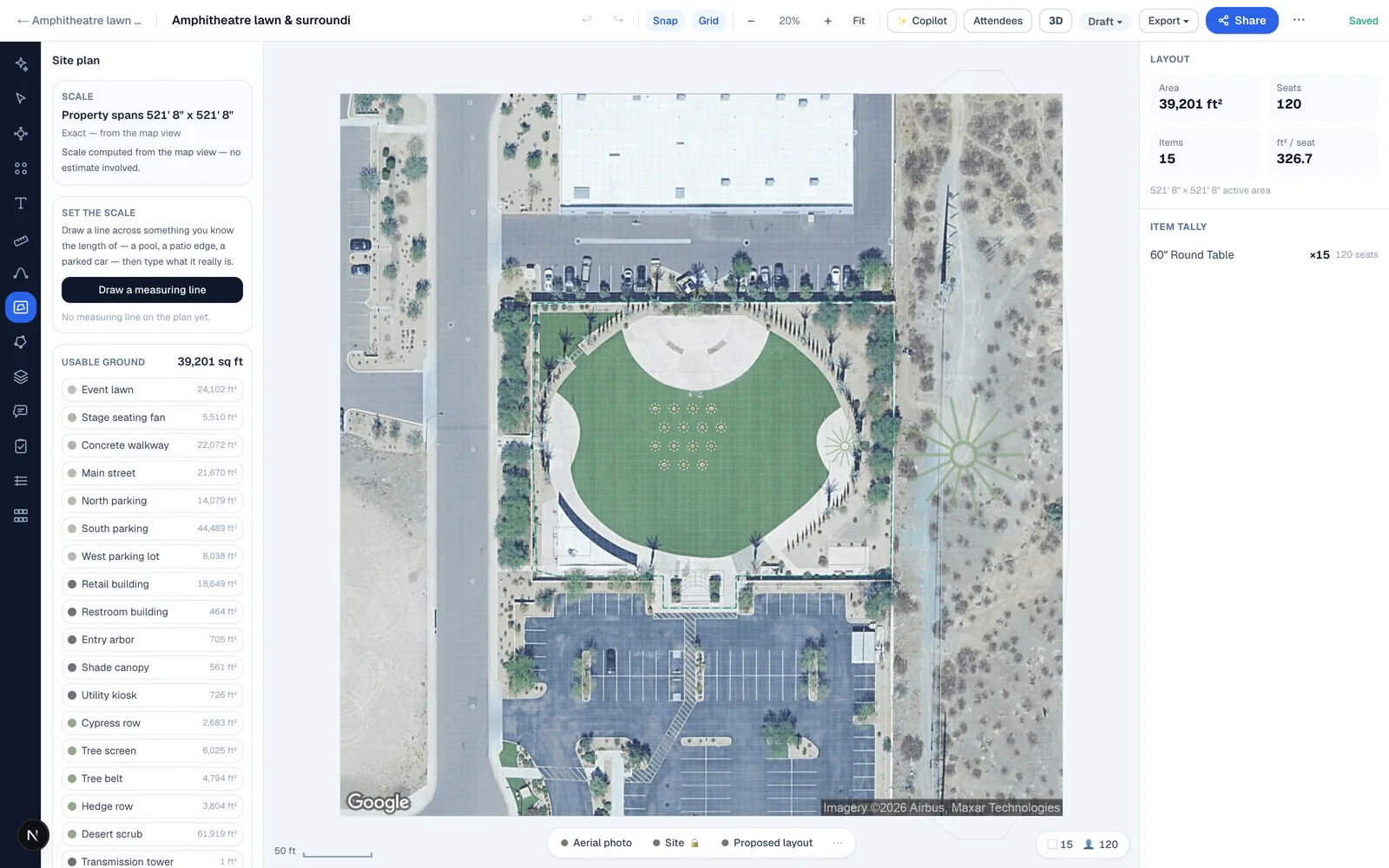Toggle Snap mode
Screen dimensions: 1389x868
[665, 21]
